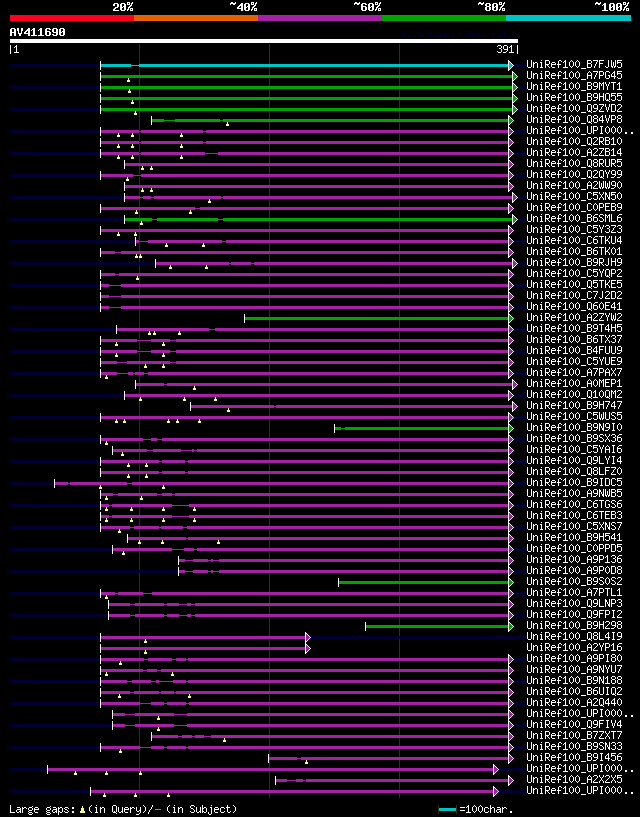Viewport: 640px width, 817px height.
Task: Select the white AV411690 query sequence bar
Action: 264,41
